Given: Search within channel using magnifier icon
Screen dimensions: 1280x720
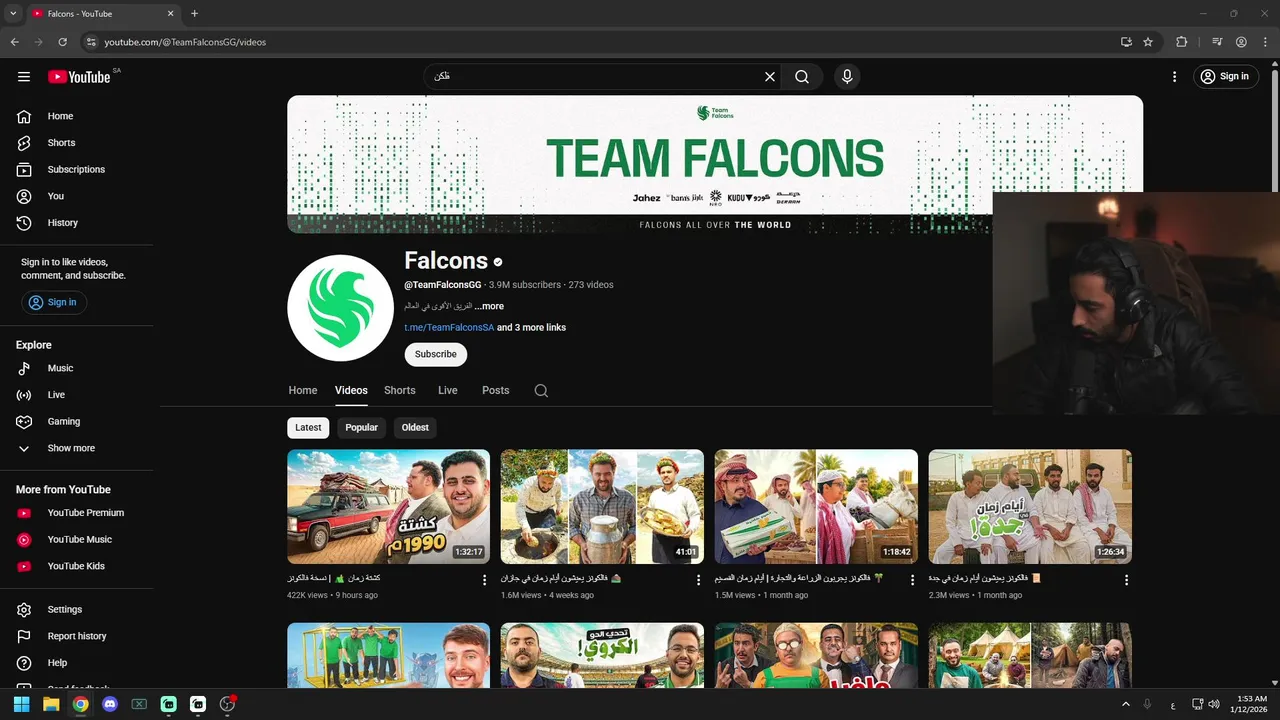Looking at the screenshot, I should [541, 391].
